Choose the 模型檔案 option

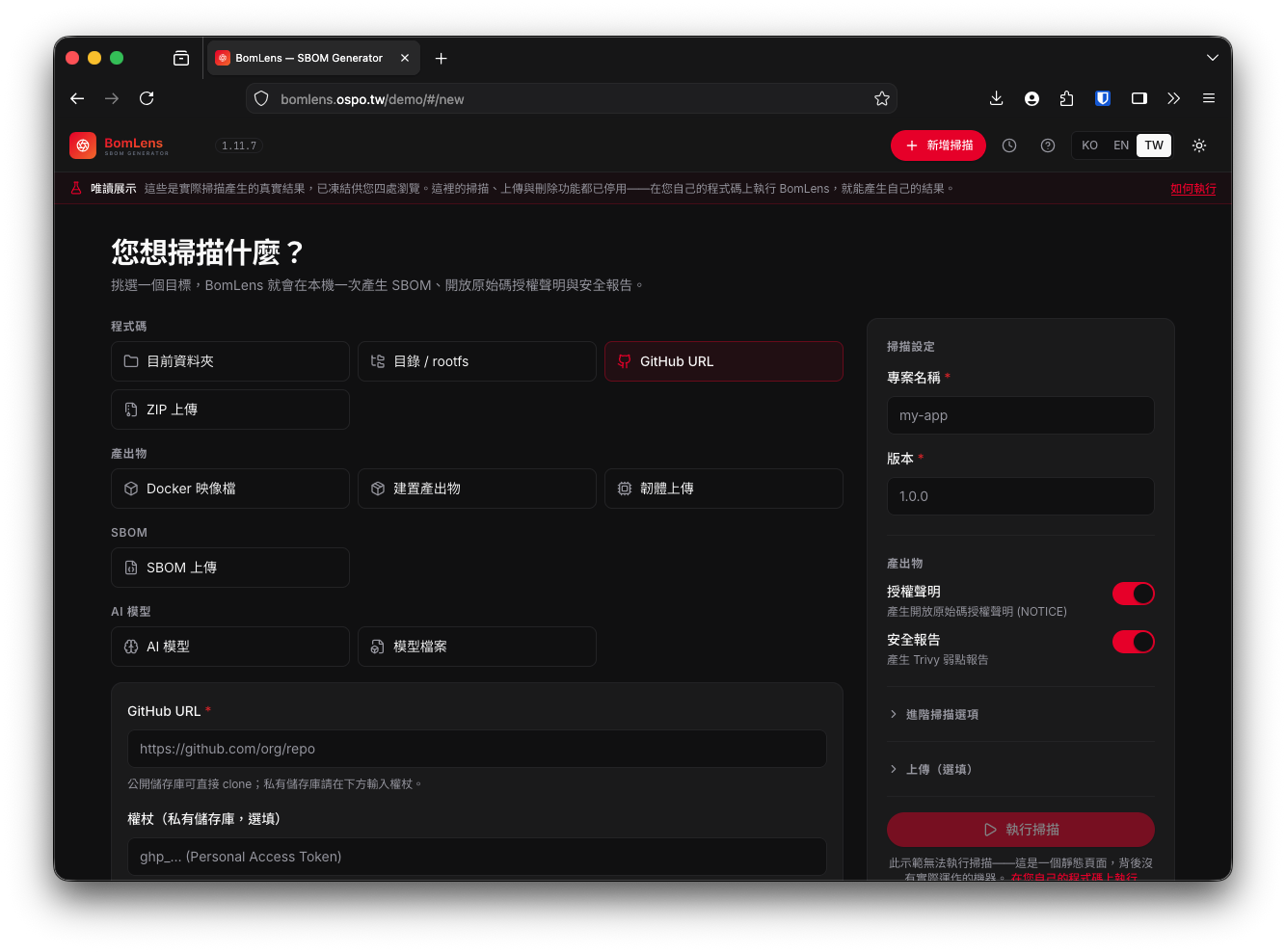[477, 647]
